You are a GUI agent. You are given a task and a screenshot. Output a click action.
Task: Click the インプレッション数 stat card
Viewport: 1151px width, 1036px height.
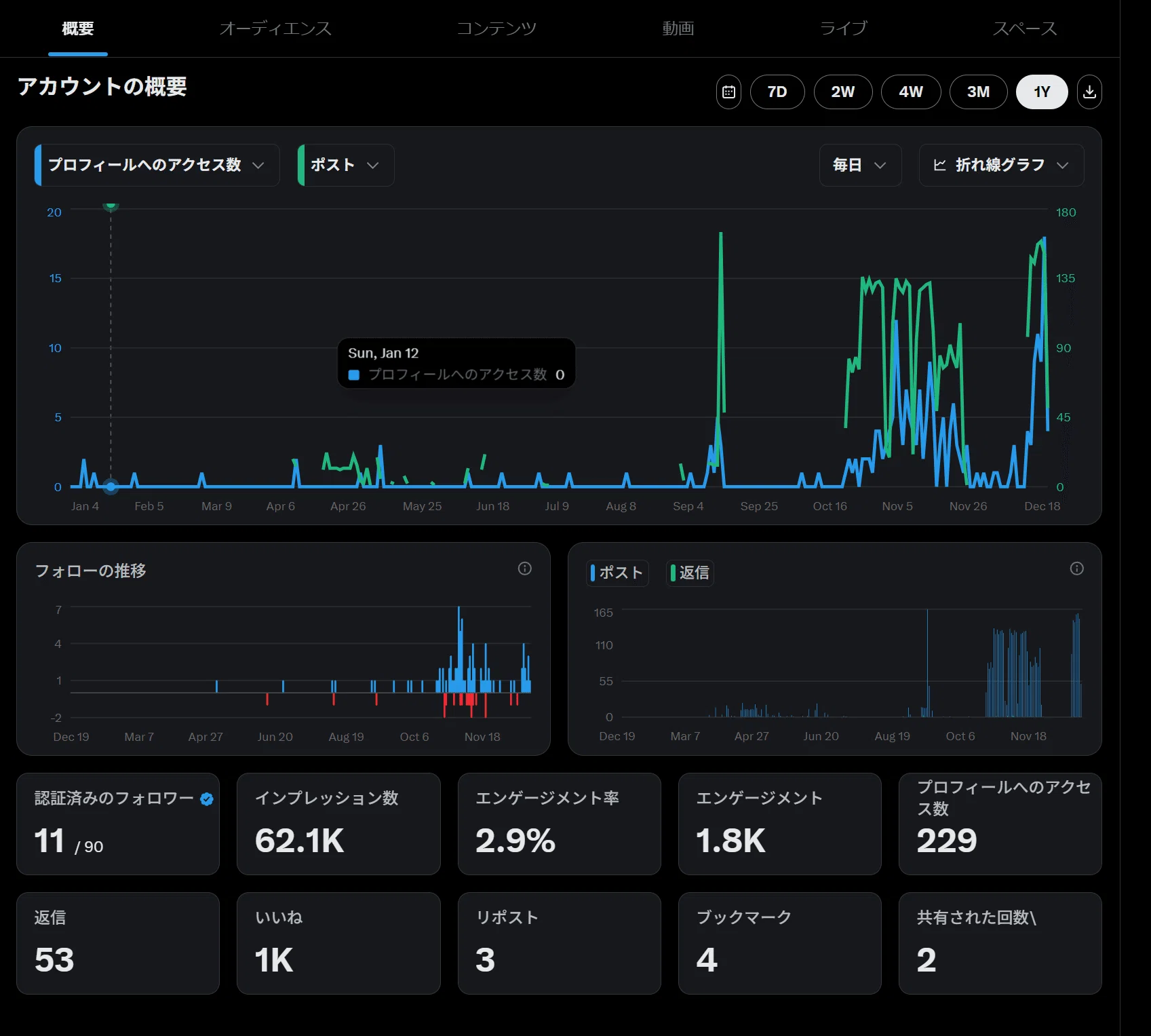point(338,824)
